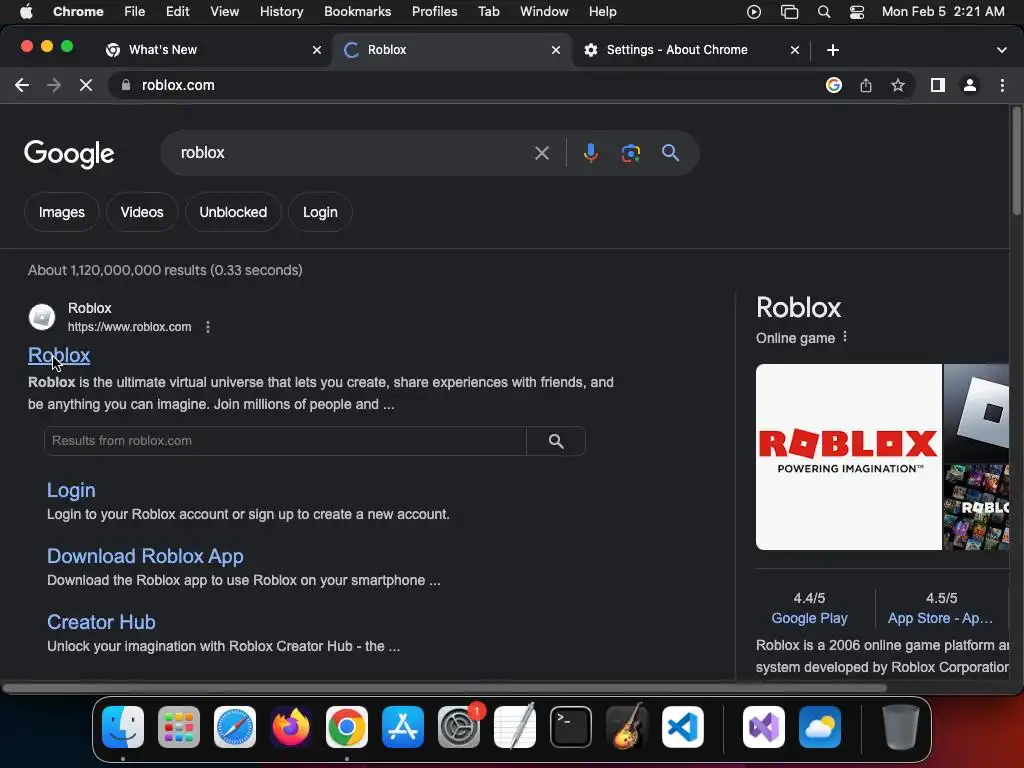
Task: Click the lock icon in address bar
Action: point(126,86)
